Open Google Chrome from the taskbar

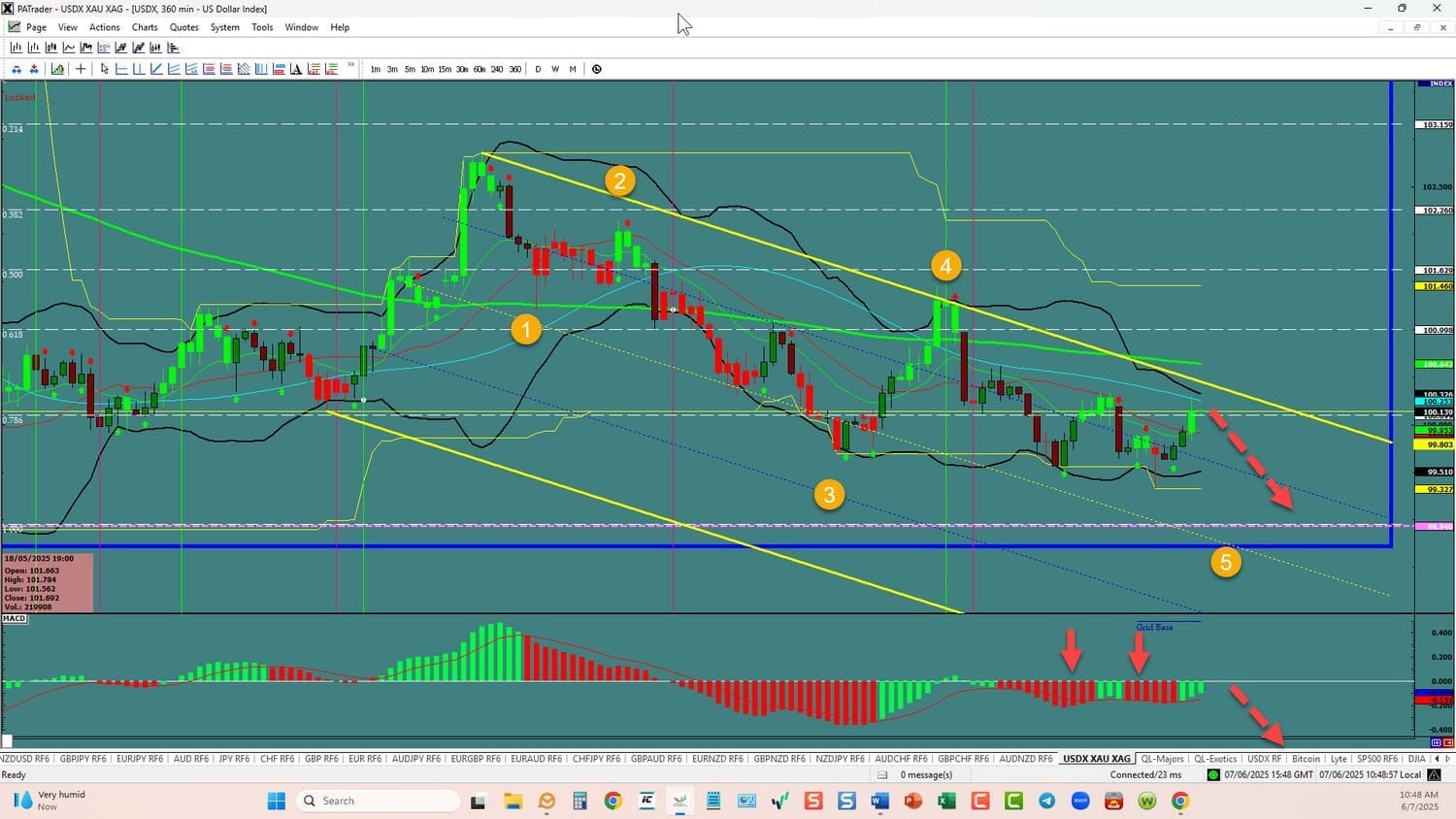pos(612,801)
